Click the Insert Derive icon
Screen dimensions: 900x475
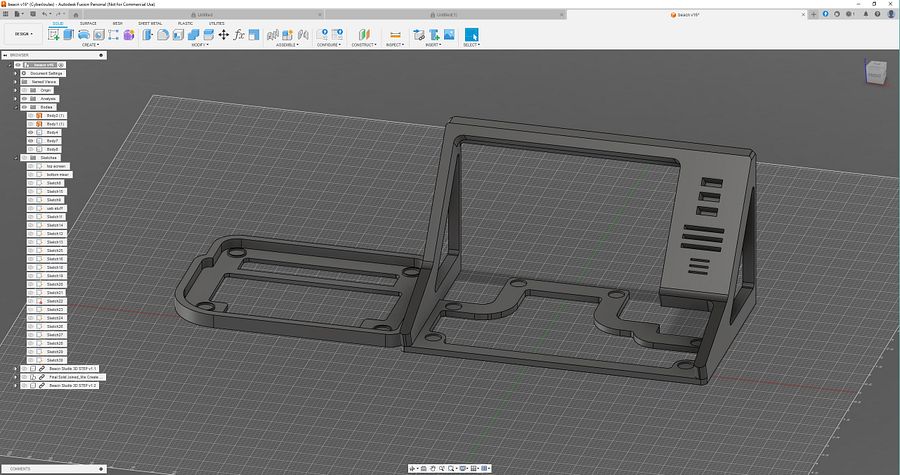(419, 35)
